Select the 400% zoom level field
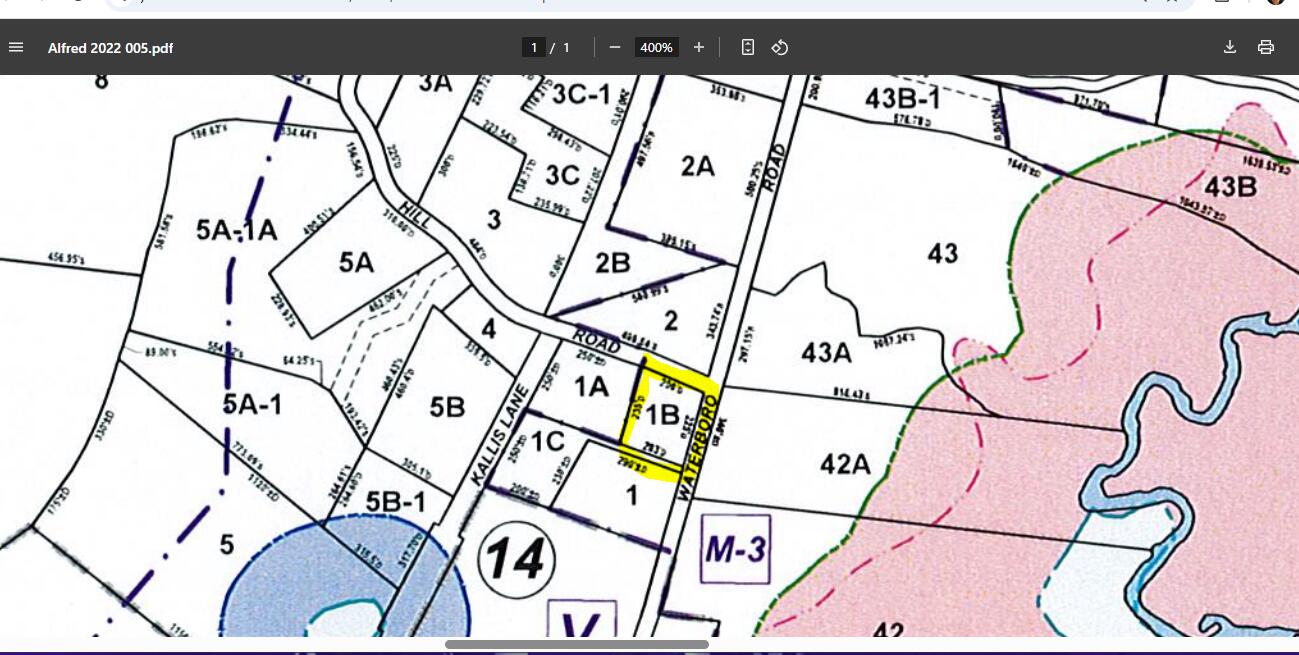Image resolution: width=1299 pixels, height=655 pixels. [x=656, y=47]
